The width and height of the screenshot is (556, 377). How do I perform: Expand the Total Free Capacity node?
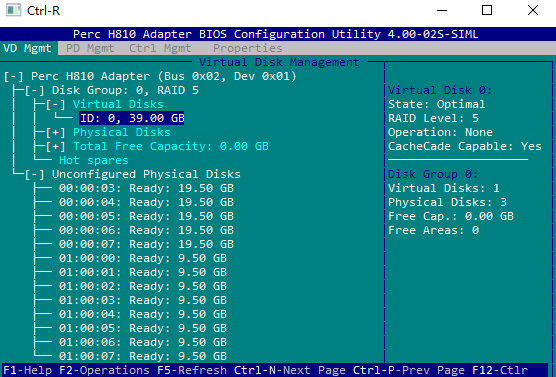coord(55,146)
